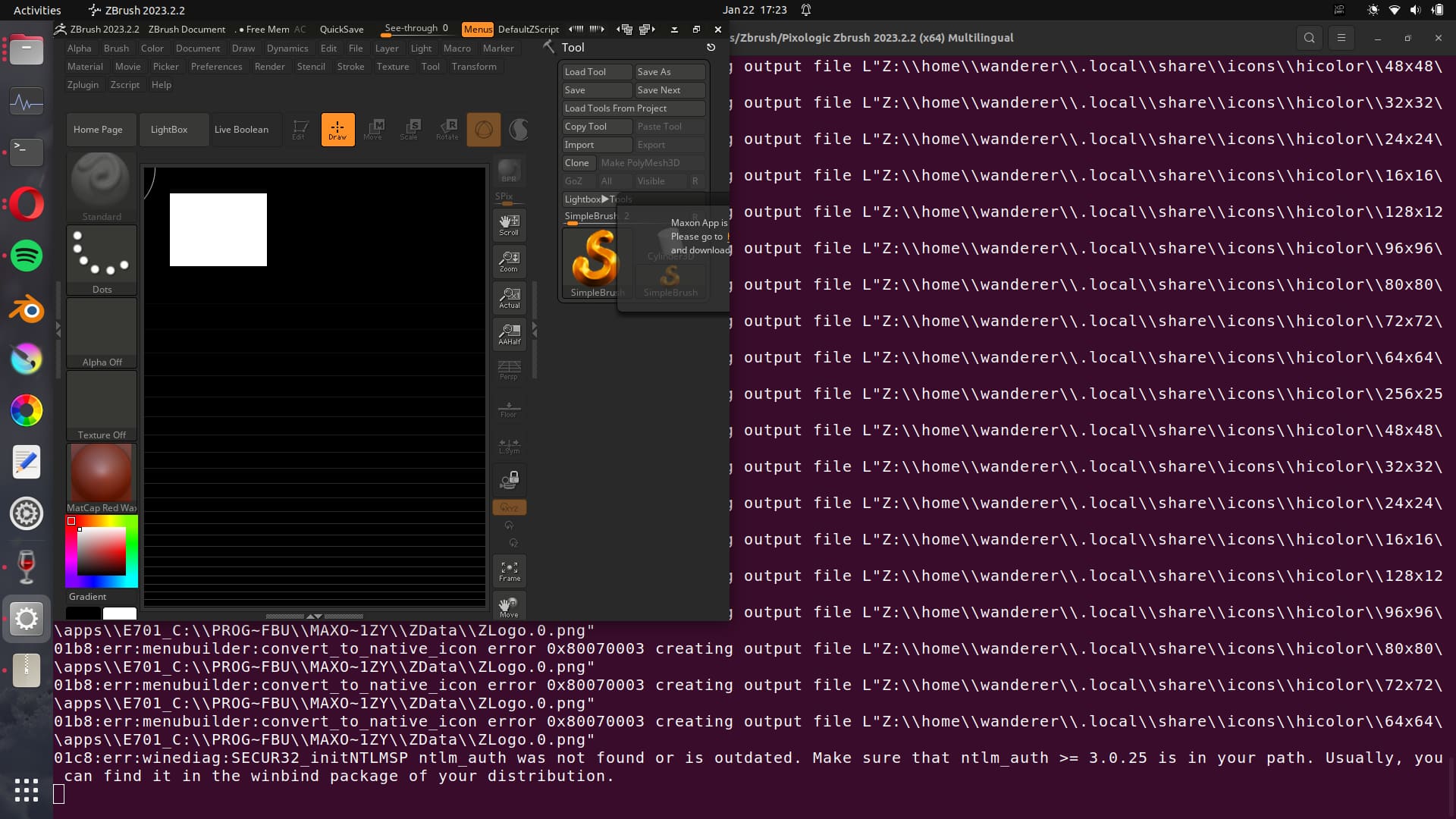
Task: Click the Tool palette dock circular-arrow icon
Action: point(711,47)
